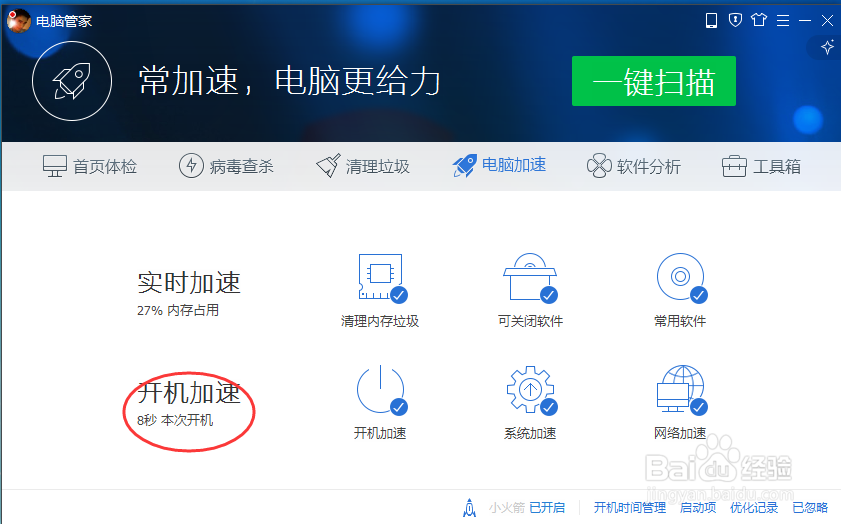Click the shield icon in title bar

(x=735, y=20)
